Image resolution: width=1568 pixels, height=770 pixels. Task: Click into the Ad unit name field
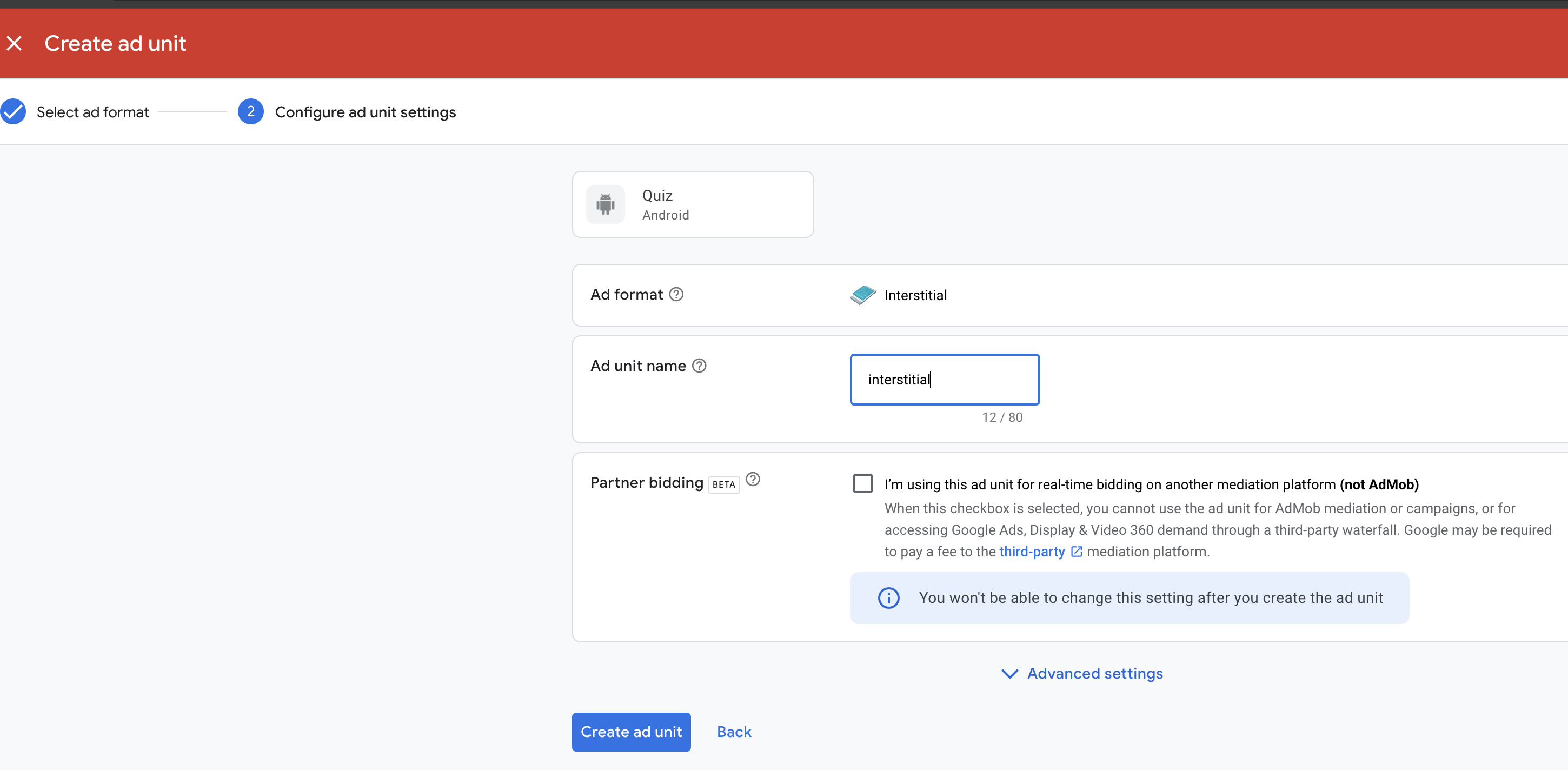[945, 379]
